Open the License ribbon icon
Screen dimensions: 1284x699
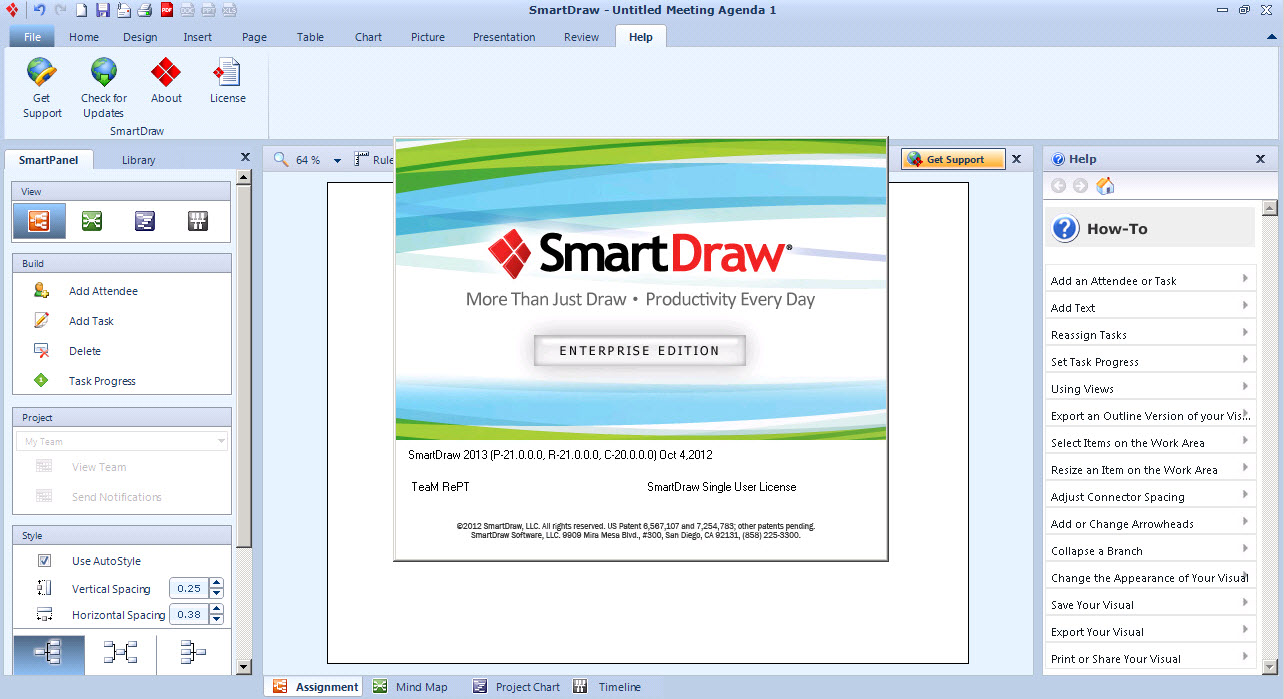[228, 81]
